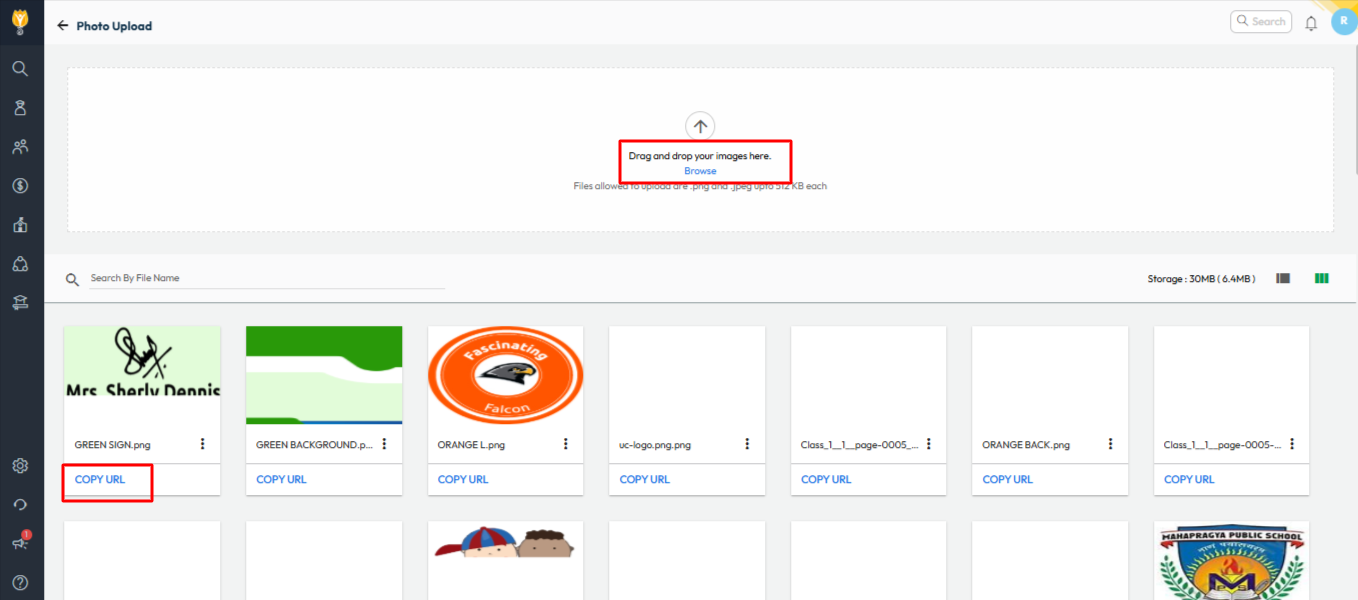1358x600 pixels.
Task: Open three-dot menu for ORANGE L.png
Action: click(566, 444)
